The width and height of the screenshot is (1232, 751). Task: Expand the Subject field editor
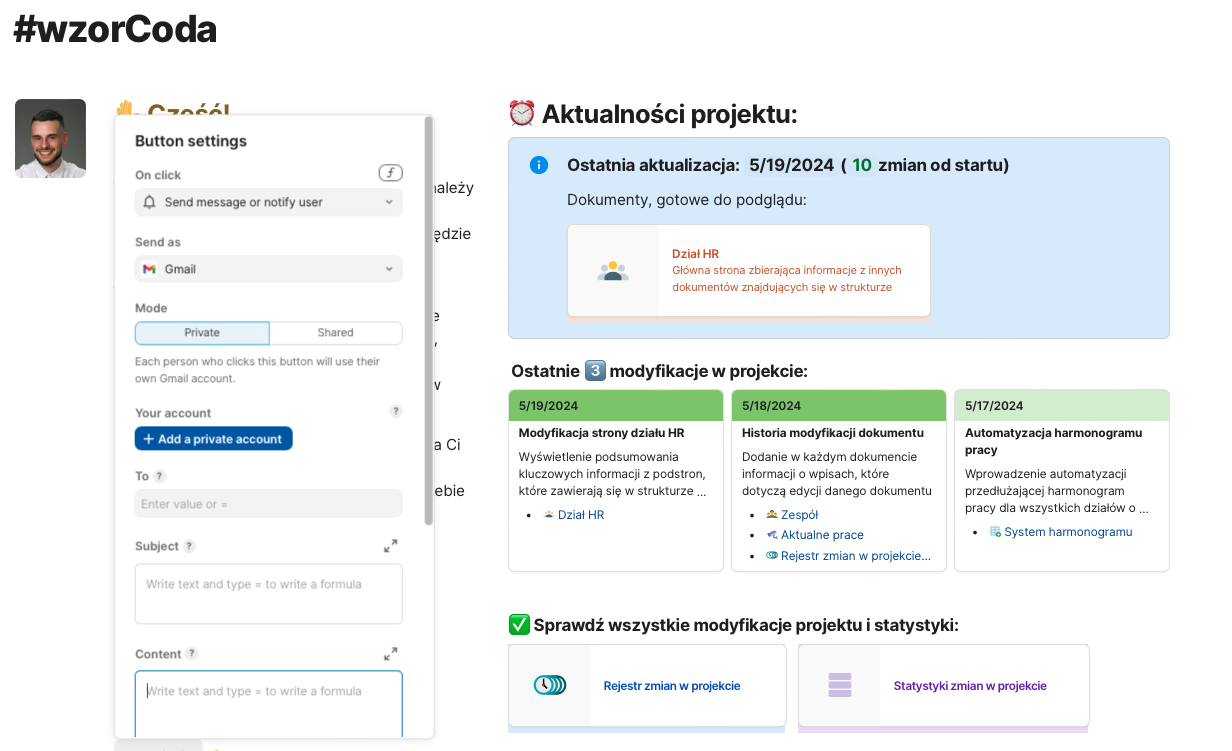(x=390, y=546)
